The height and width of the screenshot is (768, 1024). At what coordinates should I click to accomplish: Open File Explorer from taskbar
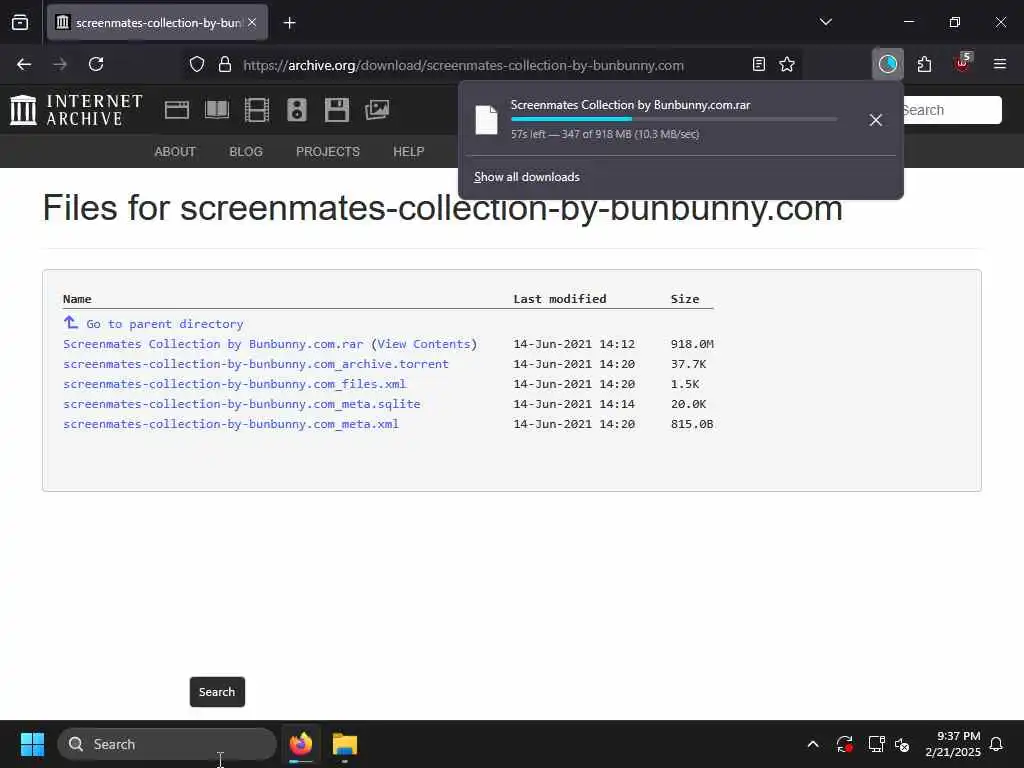tap(345, 744)
